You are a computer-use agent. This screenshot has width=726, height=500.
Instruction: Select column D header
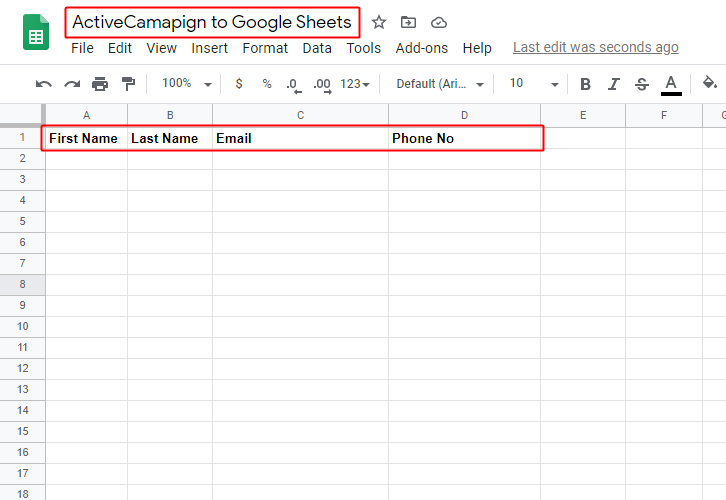464,115
